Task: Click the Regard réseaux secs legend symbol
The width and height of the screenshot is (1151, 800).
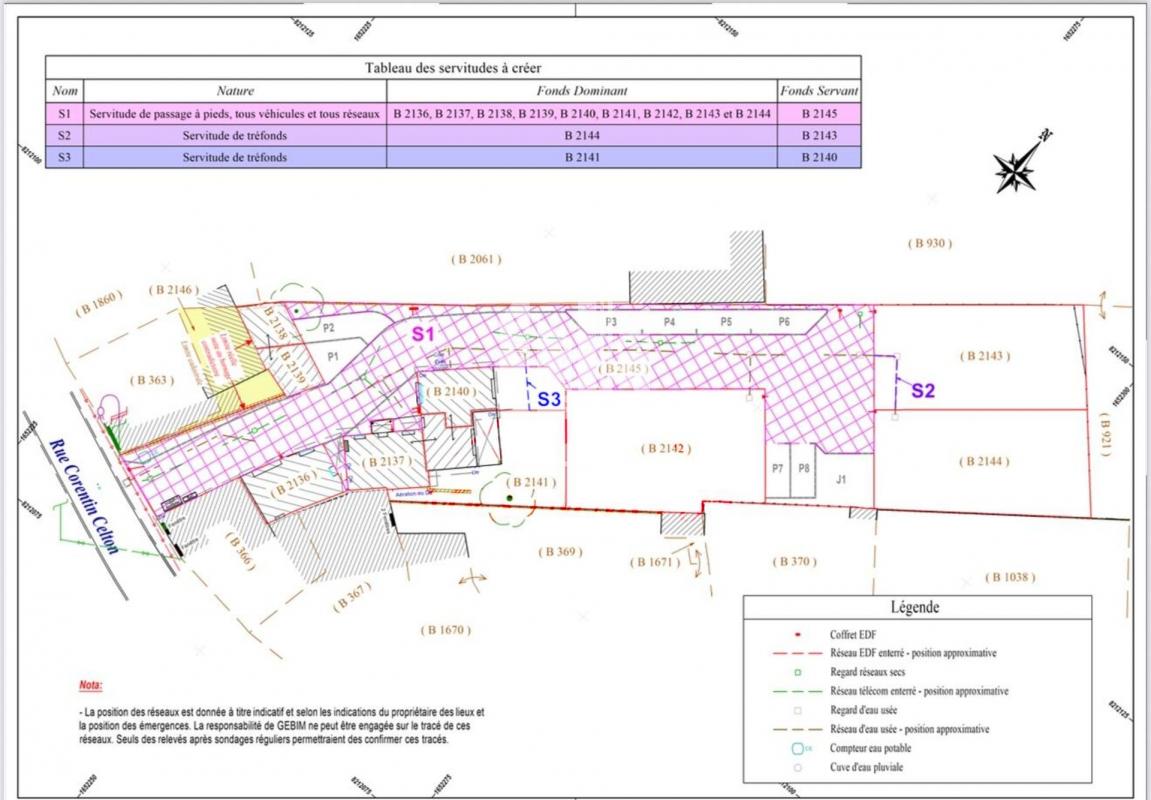Action: 797,672
